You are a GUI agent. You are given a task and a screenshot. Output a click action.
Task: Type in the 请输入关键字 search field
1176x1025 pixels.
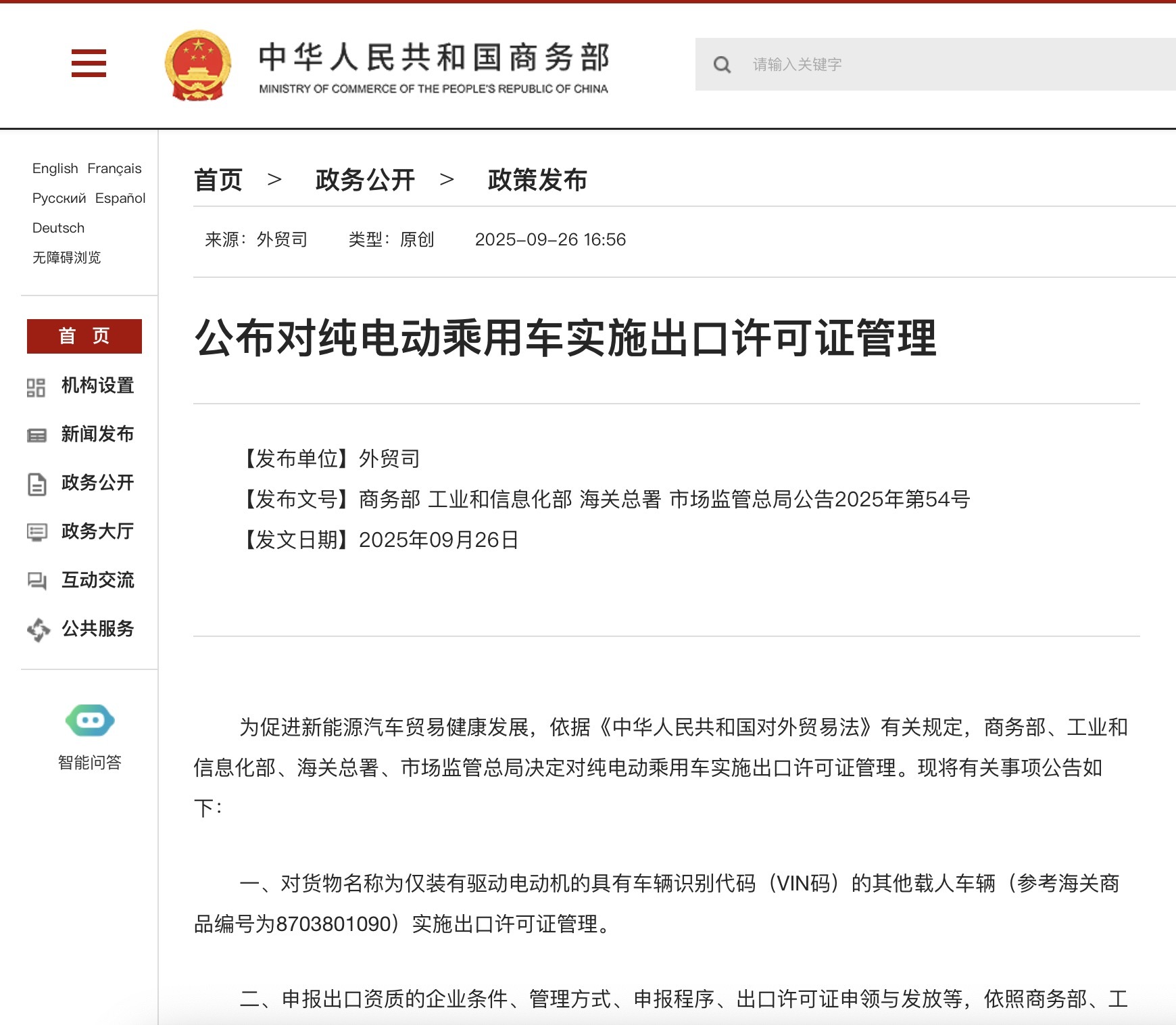(946, 65)
